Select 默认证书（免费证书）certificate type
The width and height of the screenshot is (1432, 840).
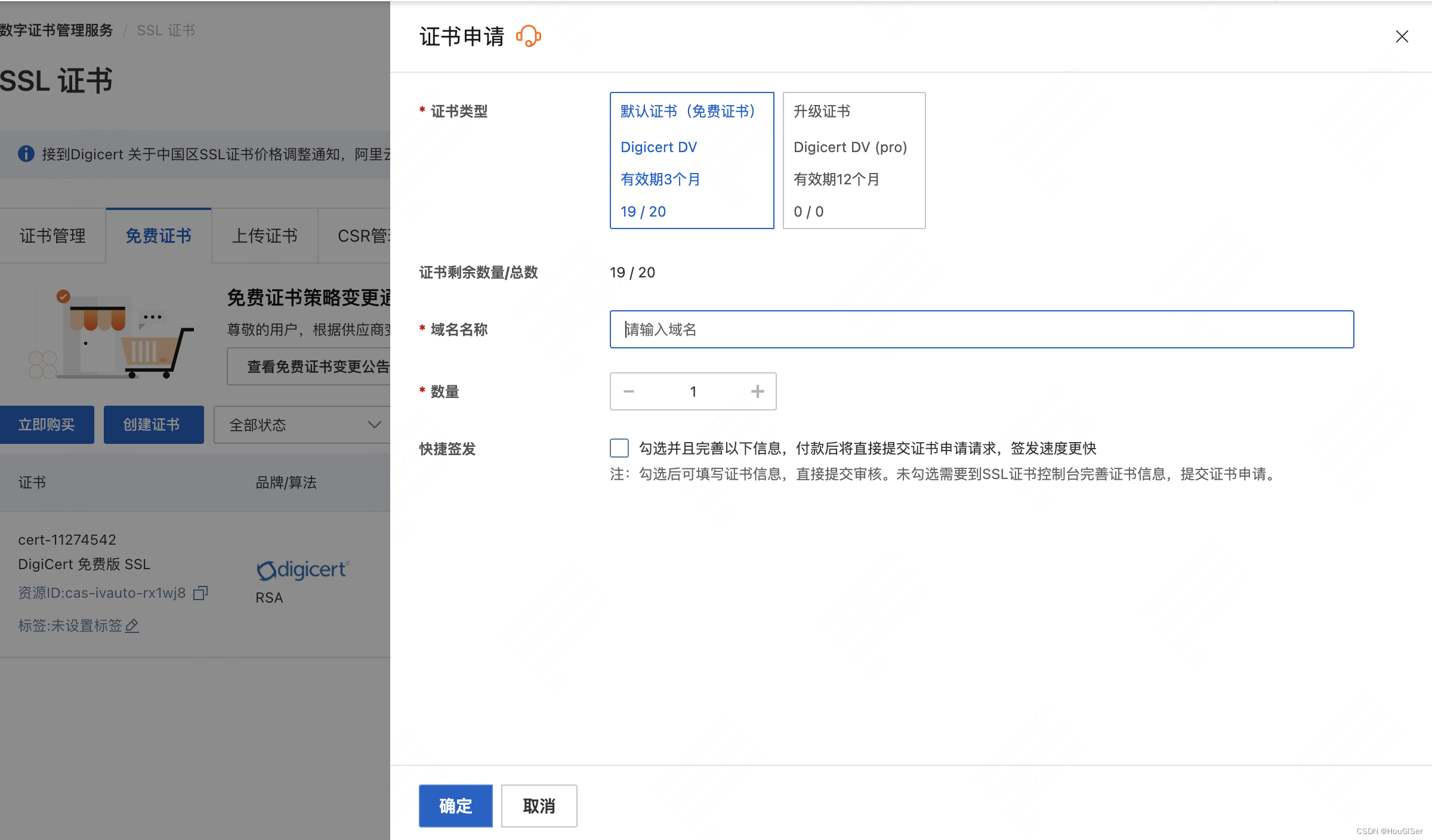click(692, 160)
